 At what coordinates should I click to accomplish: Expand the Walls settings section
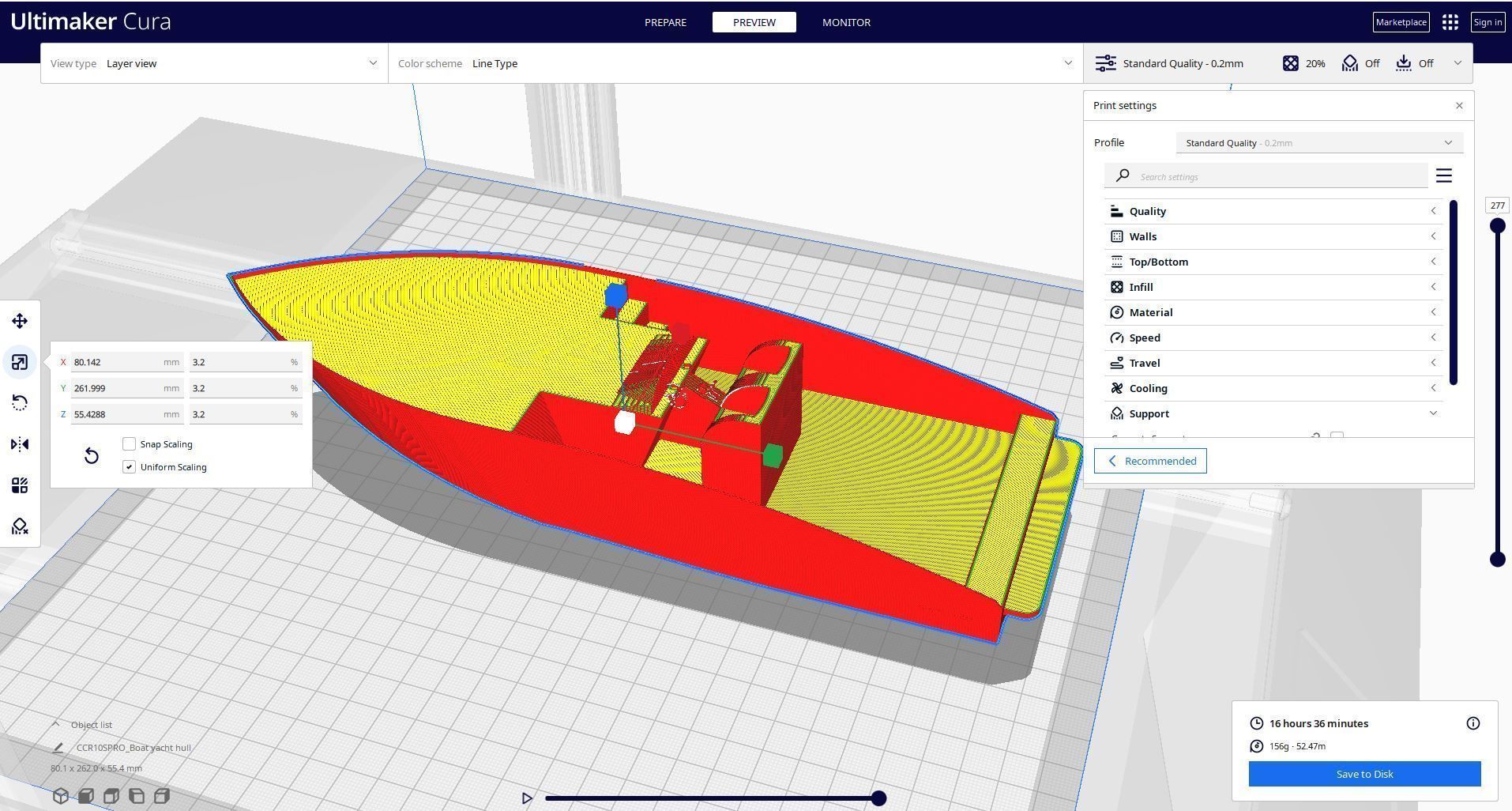click(1273, 236)
